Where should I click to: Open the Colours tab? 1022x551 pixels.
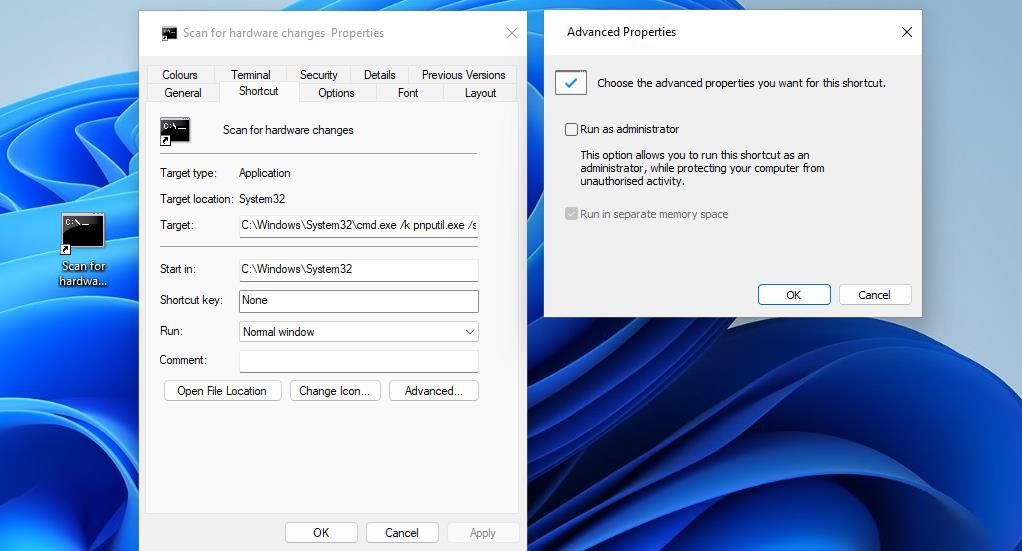[180, 75]
